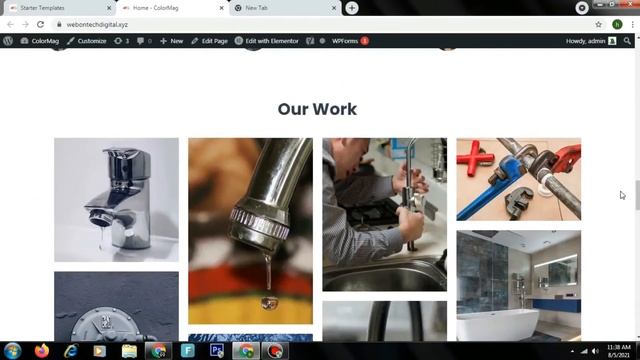Open the Windows Start button
Screen dimensions: 640x360
(x=13, y=351)
